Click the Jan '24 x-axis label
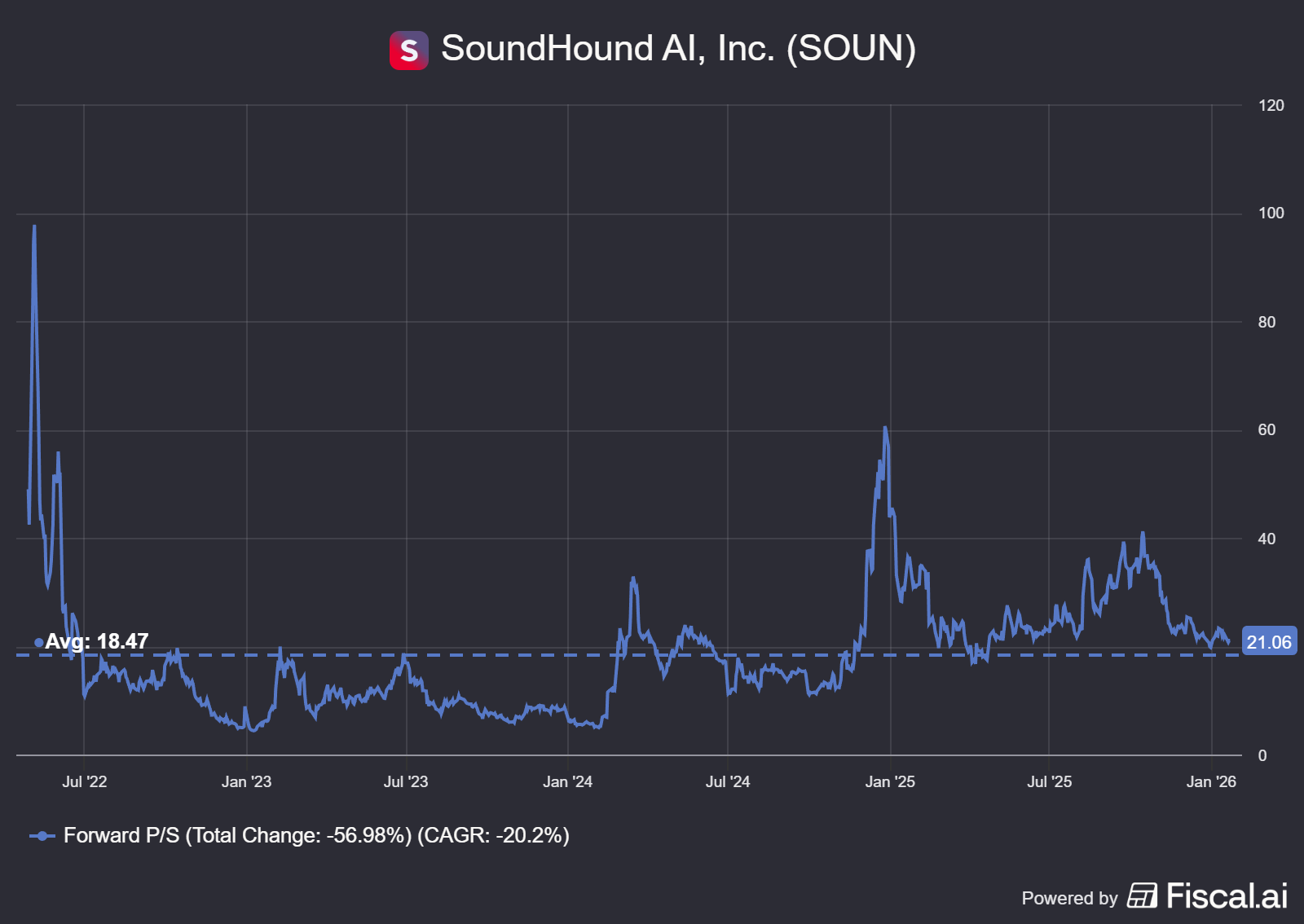1304x924 pixels. [x=567, y=782]
